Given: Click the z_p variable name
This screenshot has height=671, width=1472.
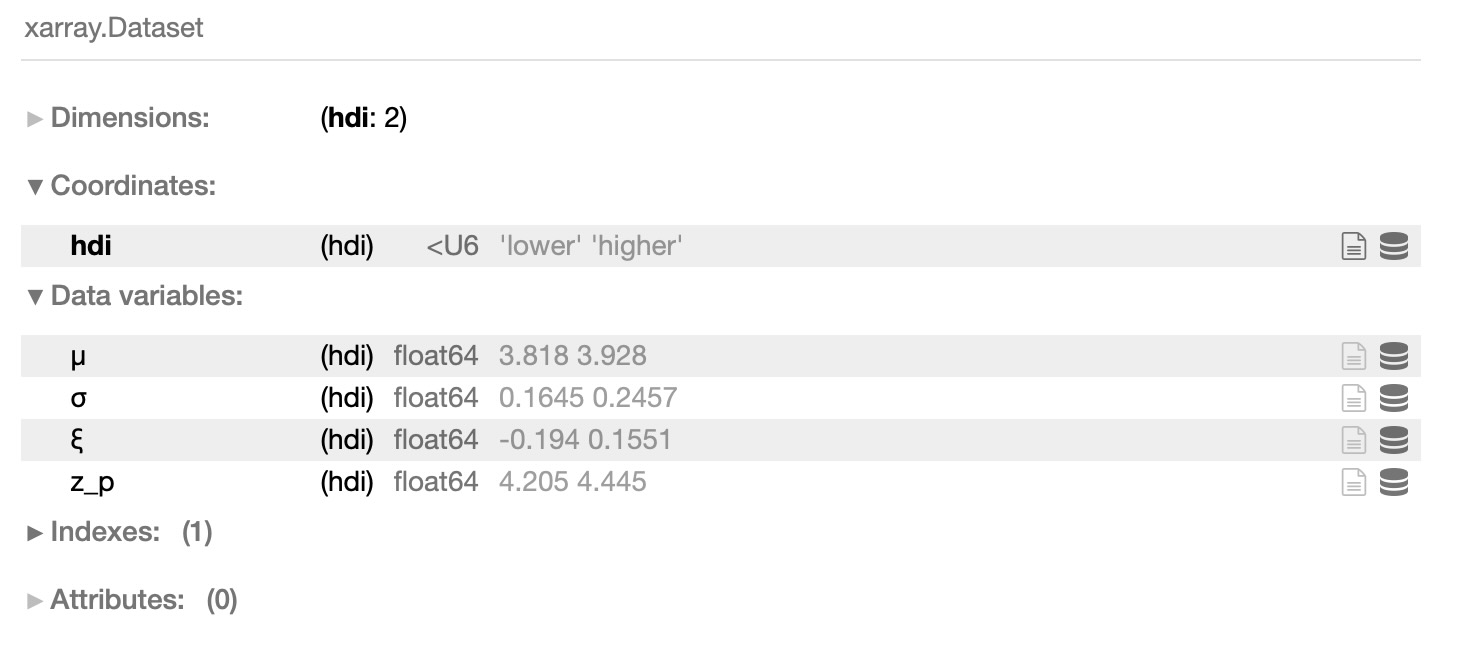Looking at the screenshot, I should pyautogui.click(x=92, y=484).
